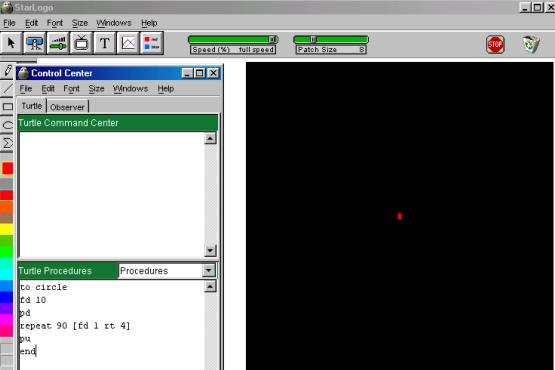Click the TV monitor toolbar icon

point(81,43)
